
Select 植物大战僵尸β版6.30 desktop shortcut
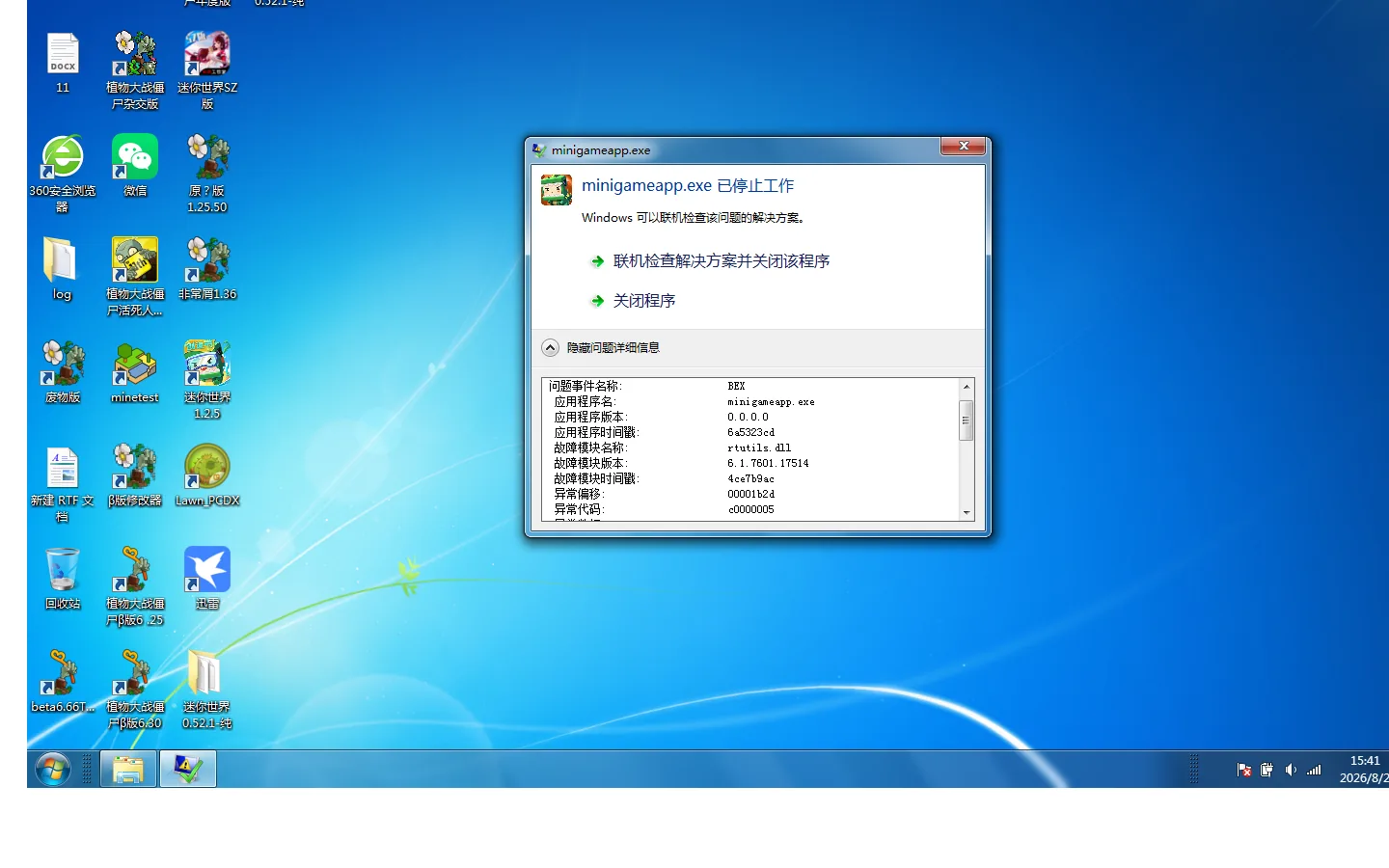click(x=135, y=690)
